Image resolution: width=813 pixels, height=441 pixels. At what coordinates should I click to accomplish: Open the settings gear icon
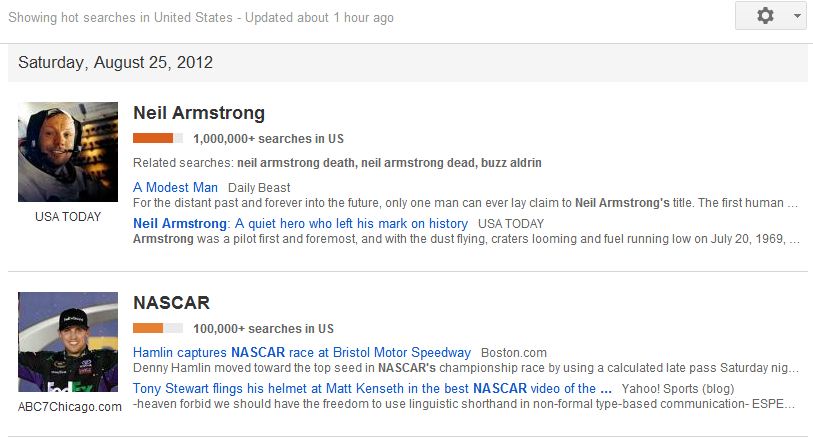pyautogui.click(x=765, y=16)
